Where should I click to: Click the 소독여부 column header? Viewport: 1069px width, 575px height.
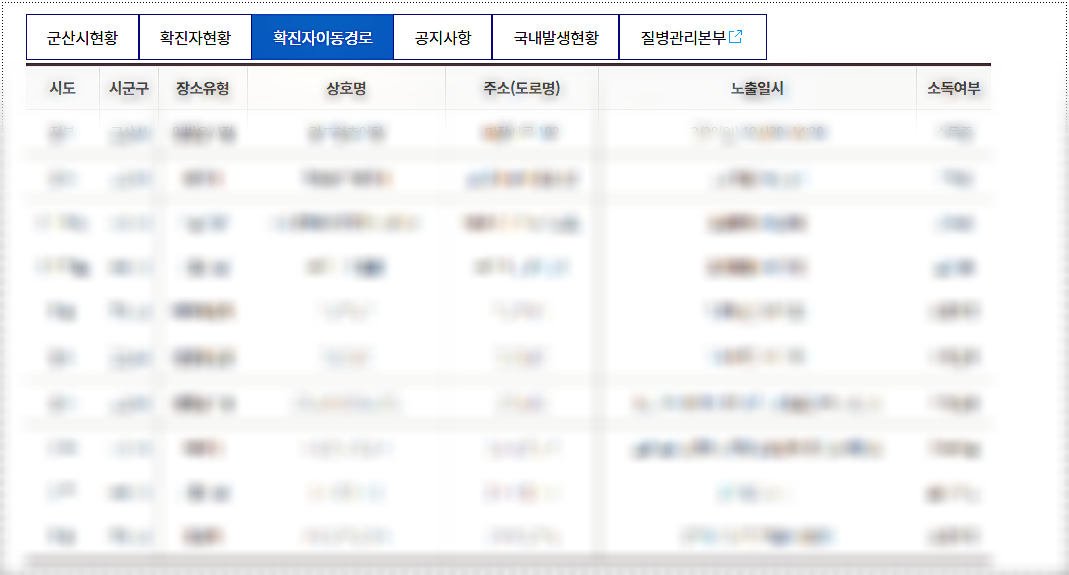pyautogui.click(x=954, y=88)
